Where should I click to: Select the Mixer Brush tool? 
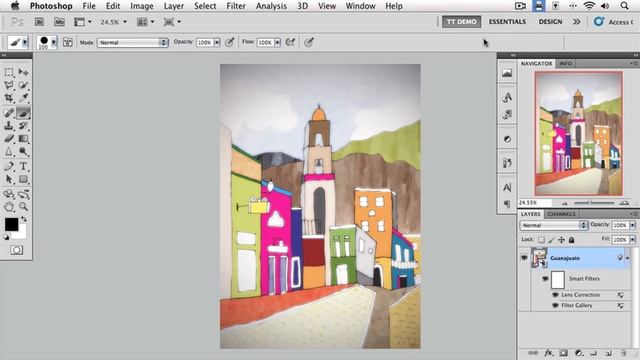(23, 113)
